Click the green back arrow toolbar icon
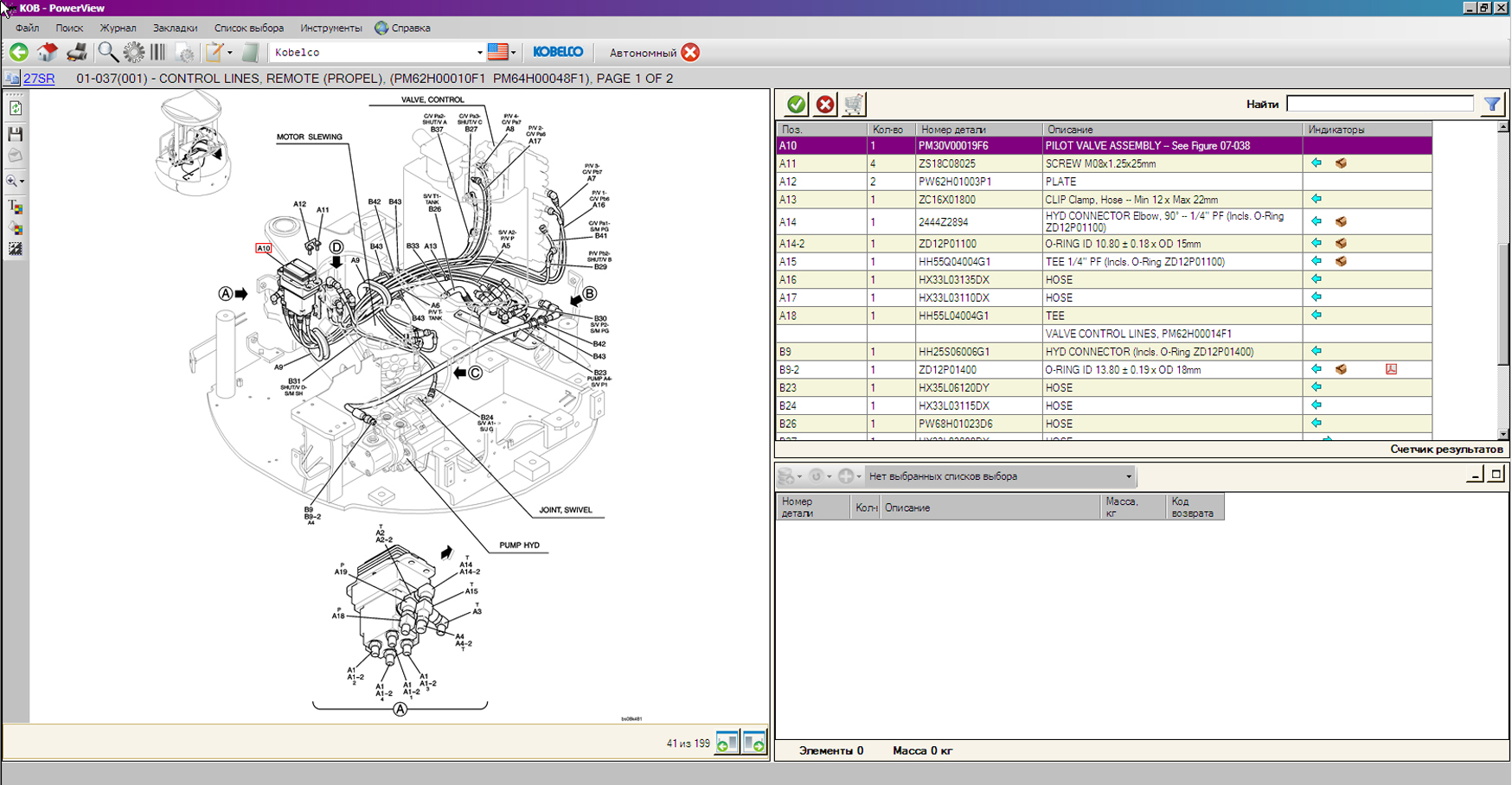 18,53
